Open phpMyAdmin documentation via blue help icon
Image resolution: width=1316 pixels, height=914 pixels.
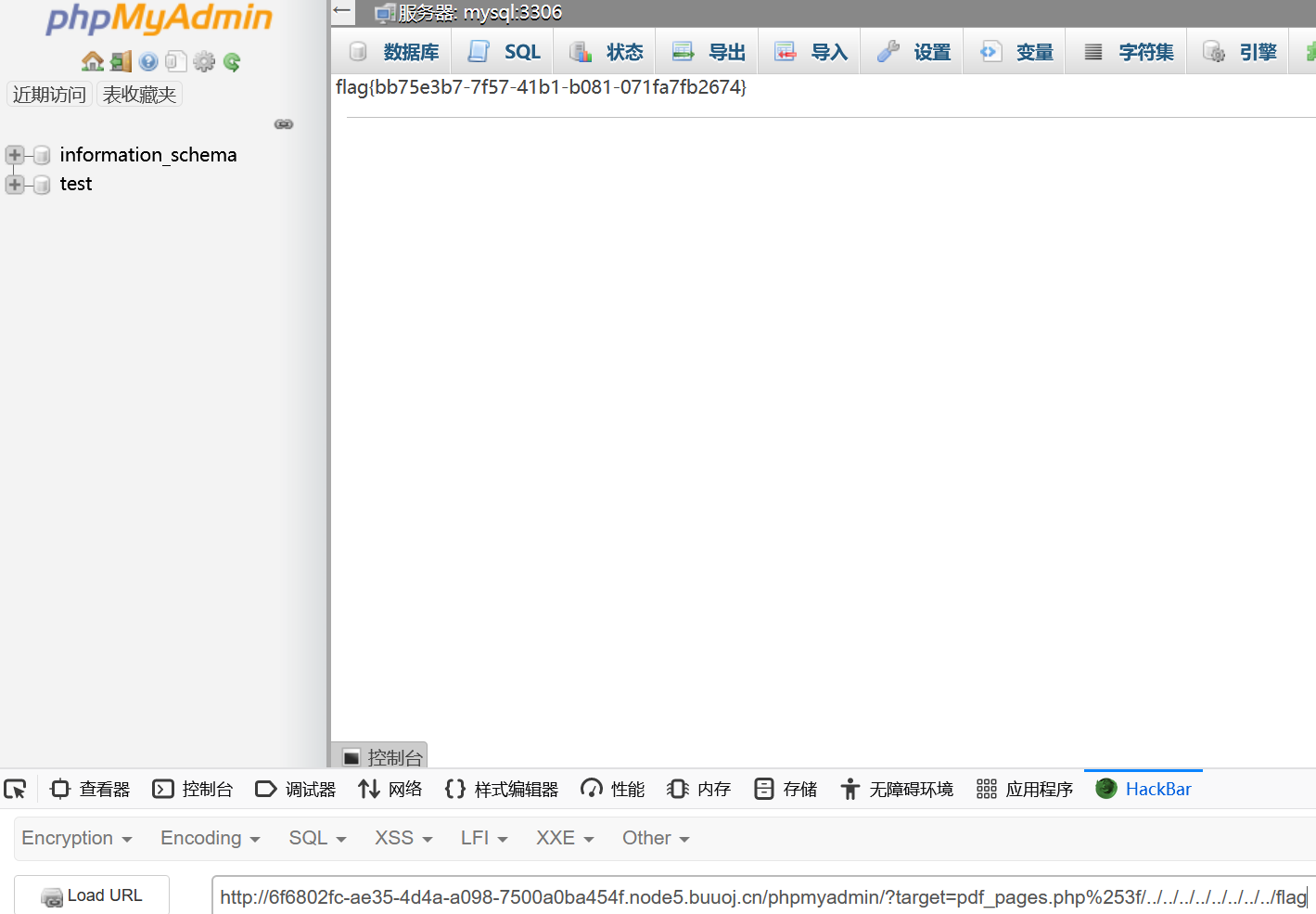point(148,61)
